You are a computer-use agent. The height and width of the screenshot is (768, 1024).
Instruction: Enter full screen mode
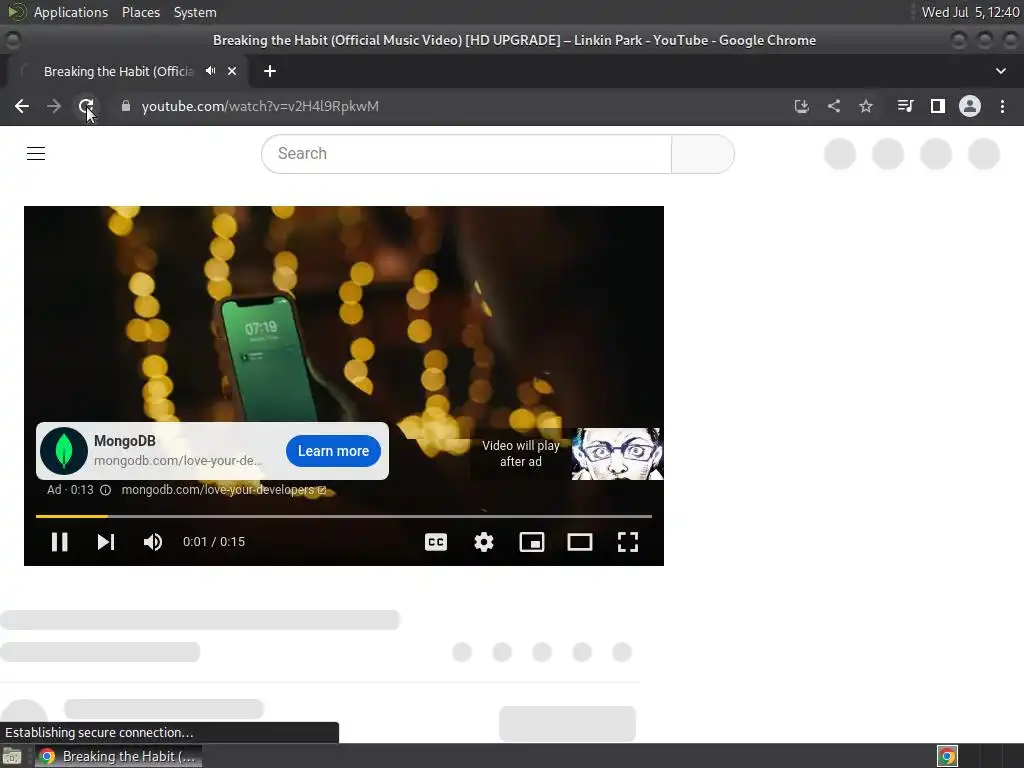pos(628,542)
